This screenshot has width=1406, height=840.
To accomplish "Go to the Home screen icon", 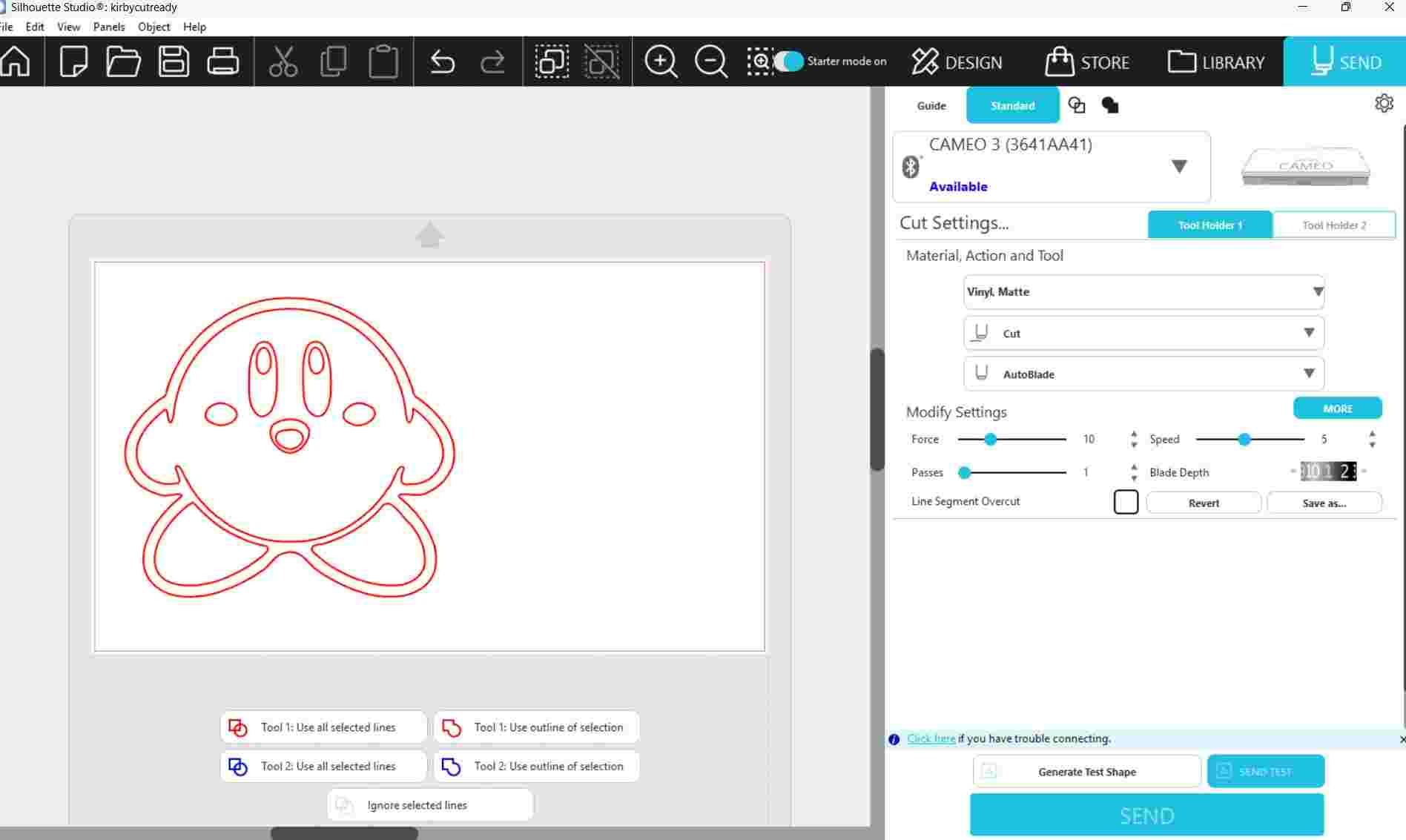I will click(15, 61).
